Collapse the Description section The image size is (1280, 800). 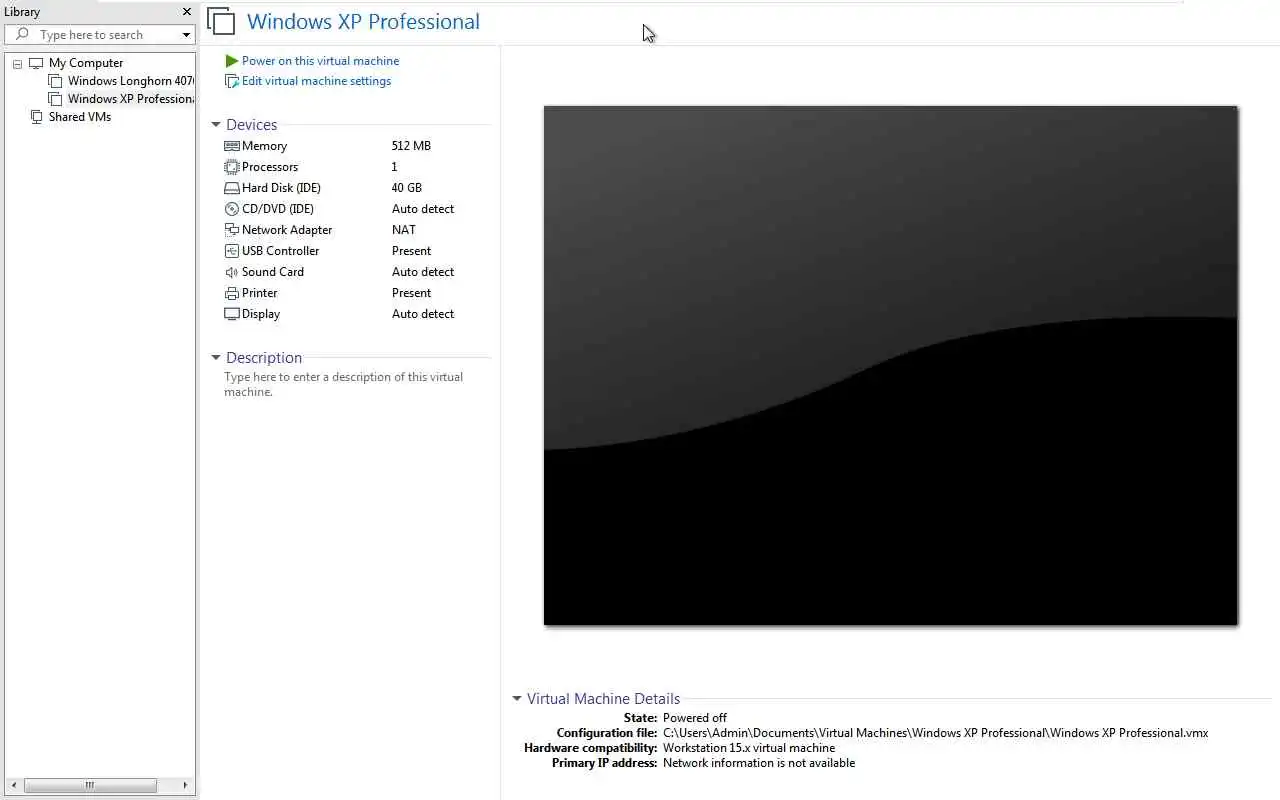(x=215, y=358)
